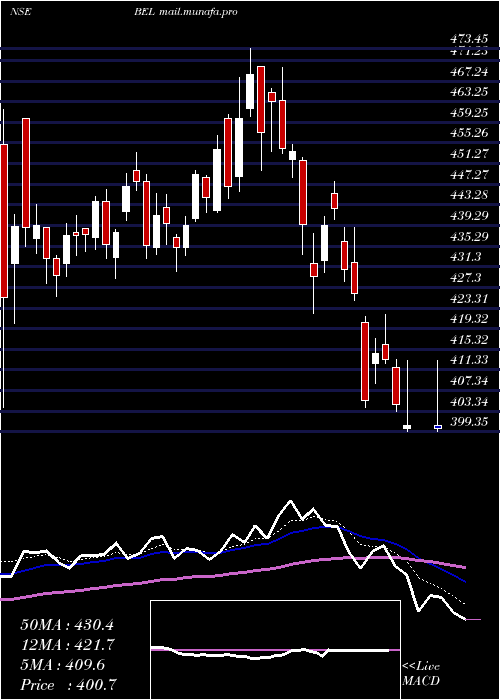500x700 pixels.
Task: Click the 455.26 price axis label
Action: (x=468, y=133)
